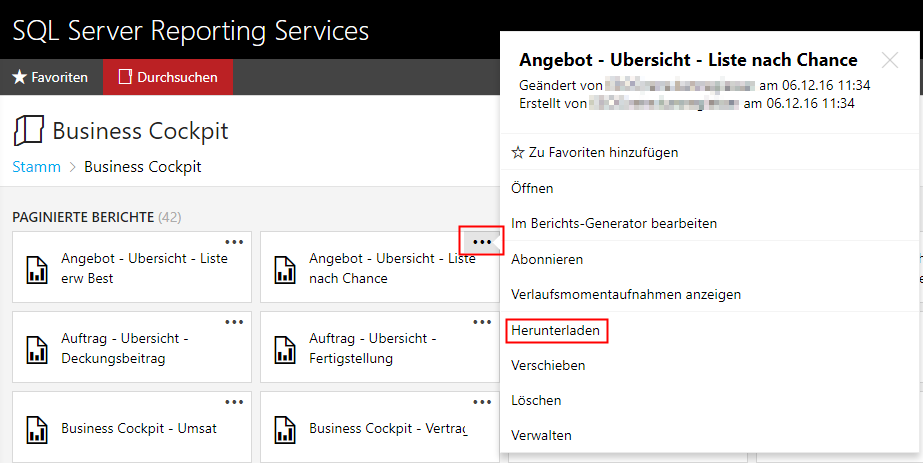
Task: Click report icon for Business Cockpit Umsat
Action: click(38, 429)
